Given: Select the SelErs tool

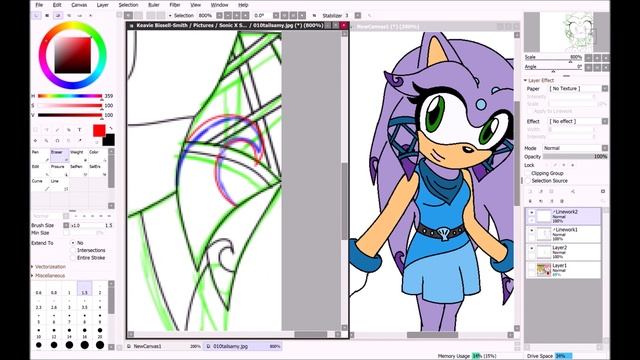Looking at the screenshot, I should pyautogui.click(x=97, y=170).
